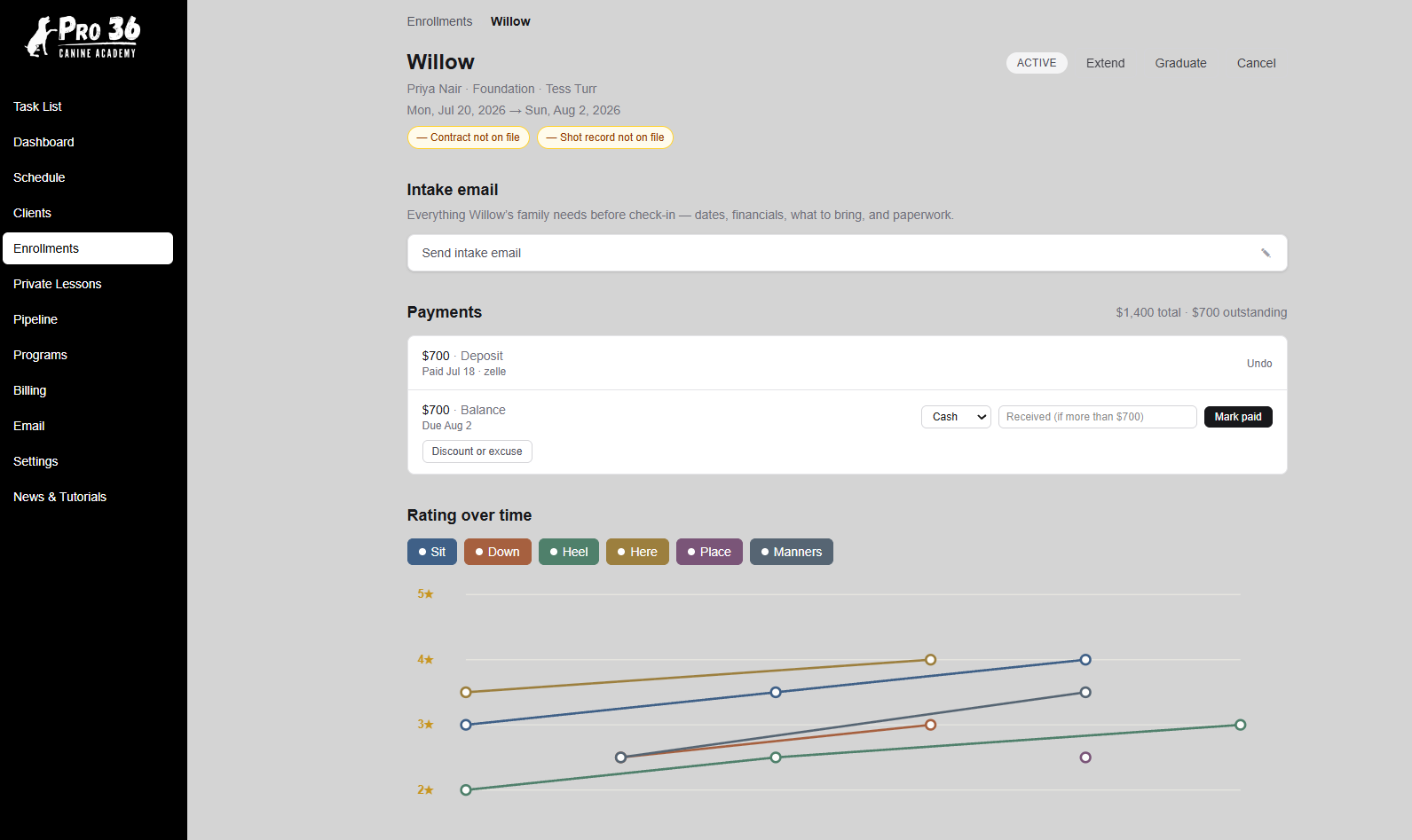Cancel Willow's enrollment

coord(1256,63)
